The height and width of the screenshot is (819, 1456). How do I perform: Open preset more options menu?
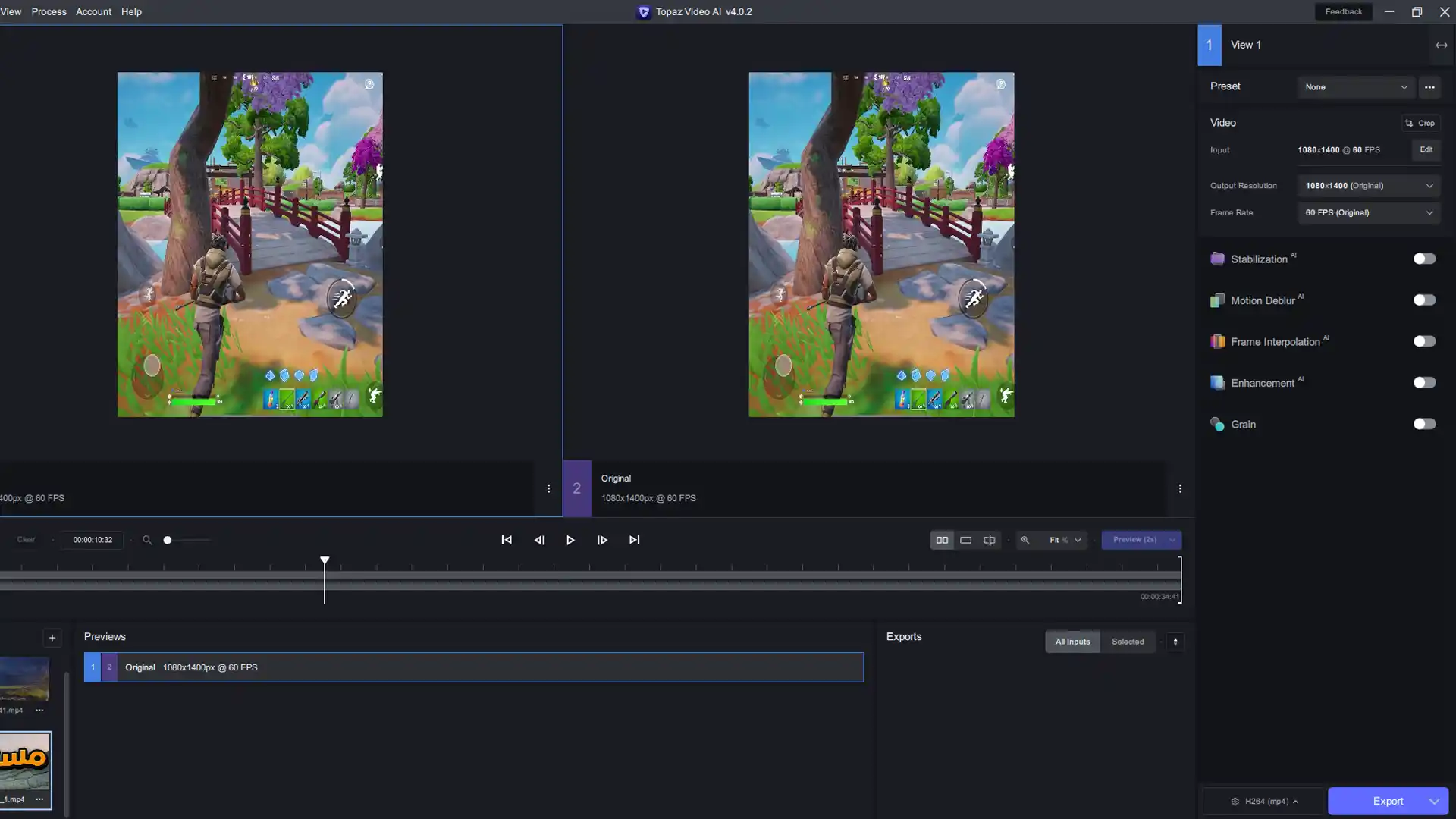tap(1429, 87)
